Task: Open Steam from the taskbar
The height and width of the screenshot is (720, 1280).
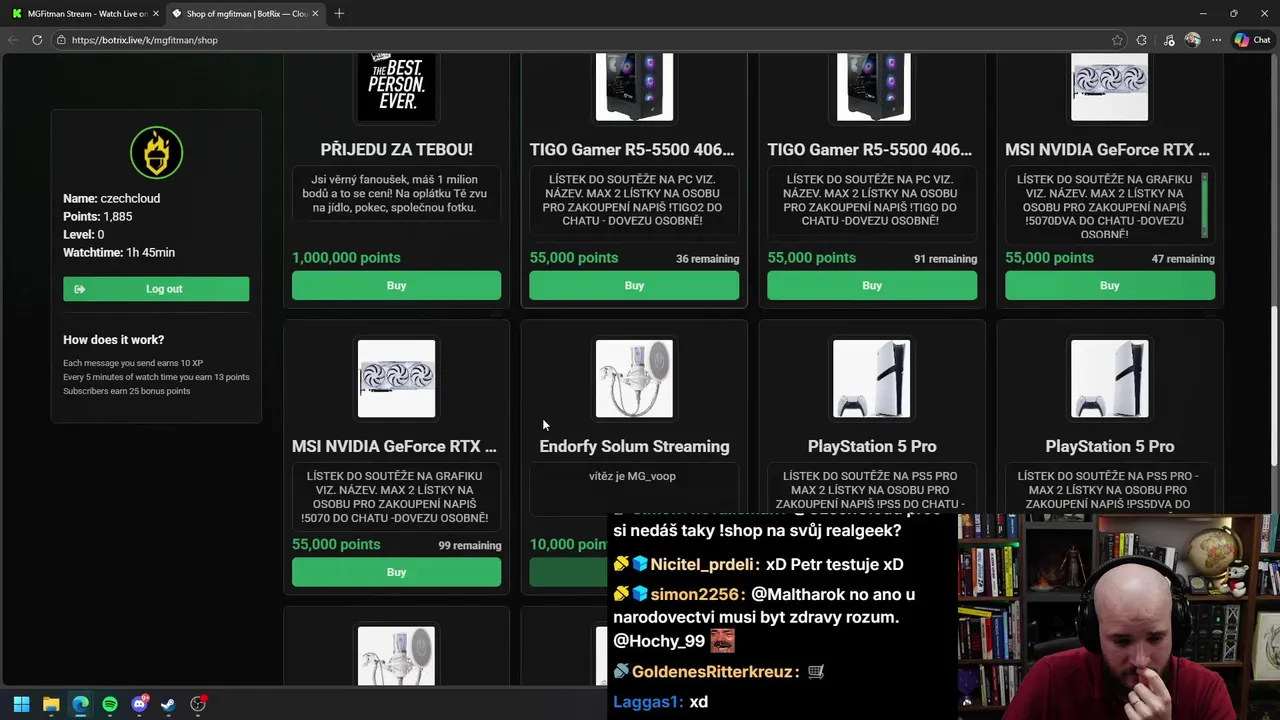Action: pos(168,704)
